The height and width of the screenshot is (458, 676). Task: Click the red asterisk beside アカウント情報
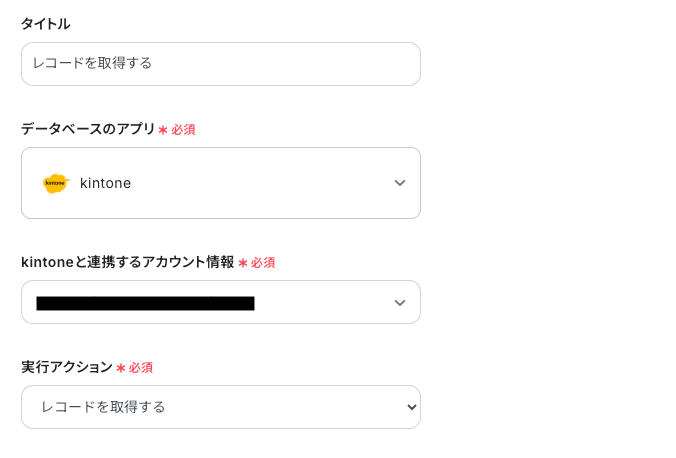pos(243,263)
